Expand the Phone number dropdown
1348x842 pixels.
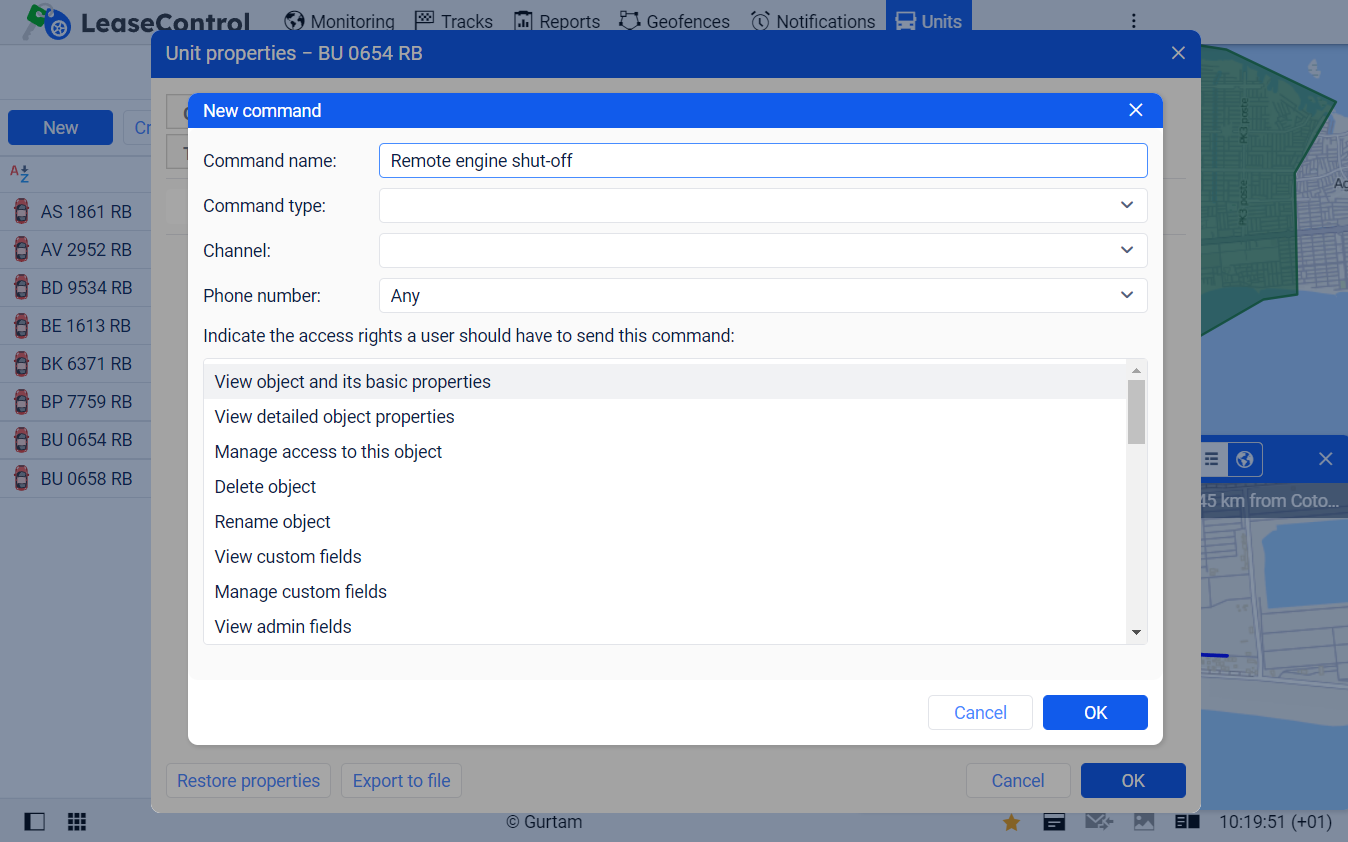pyautogui.click(x=762, y=296)
